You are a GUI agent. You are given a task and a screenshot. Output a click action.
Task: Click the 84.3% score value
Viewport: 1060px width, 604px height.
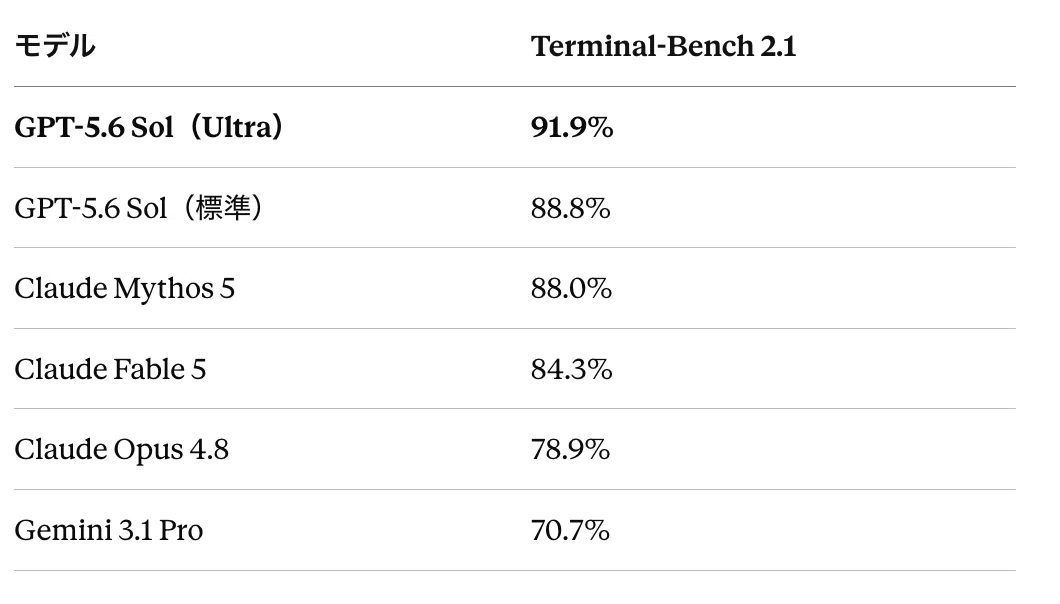coord(571,369)
